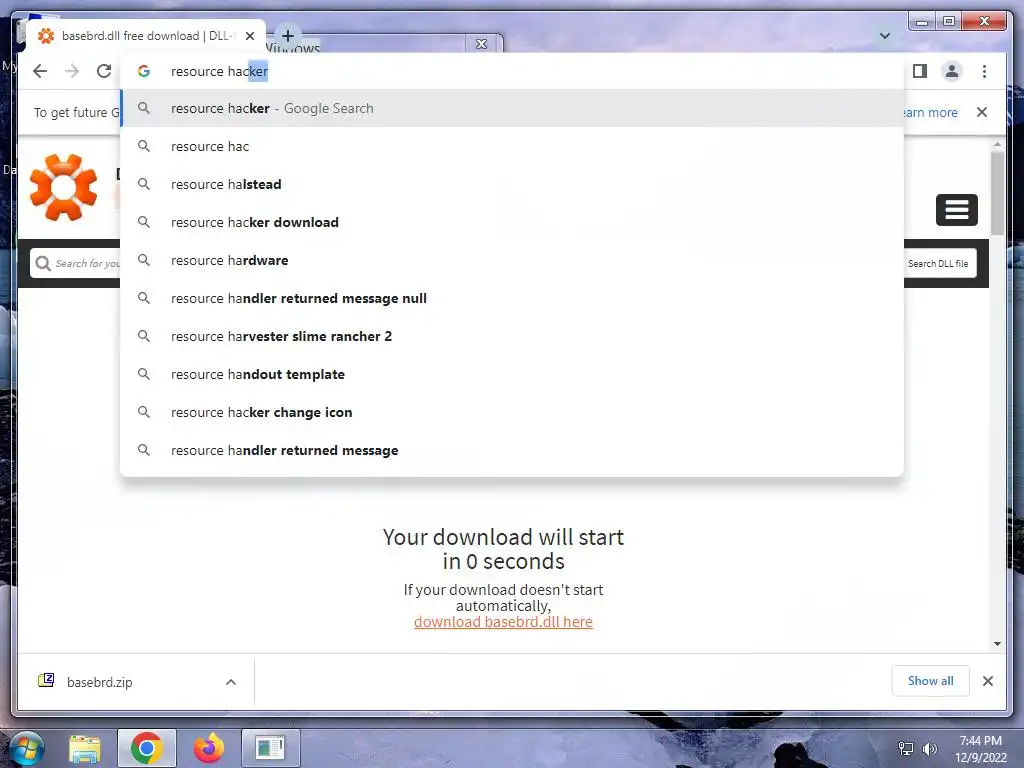Click the Google G icon in omnibox
Image resolution: width=1024 pixels, height=768 pixels.
pyautogui.click(x=144, y=71)
